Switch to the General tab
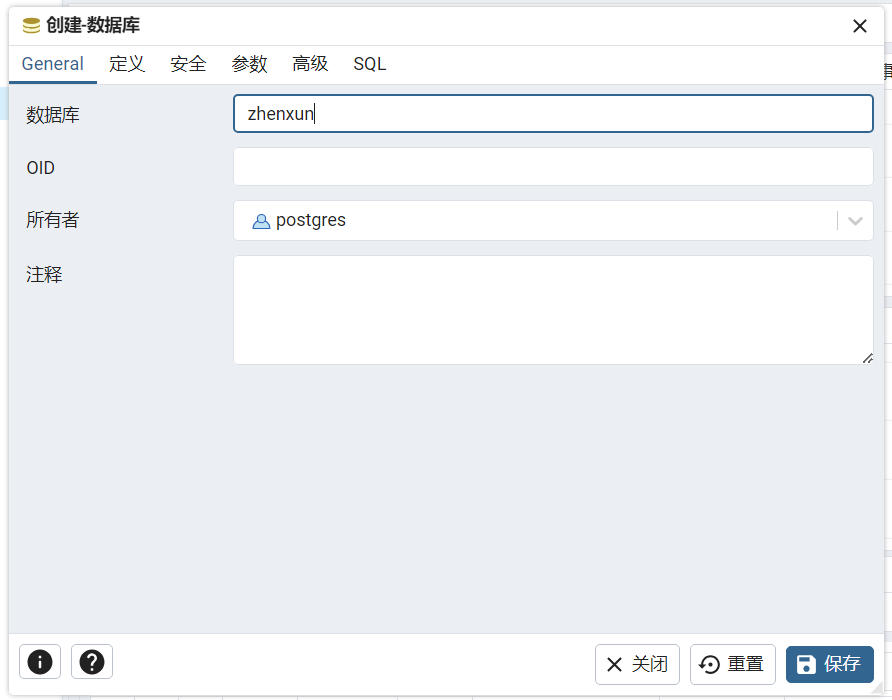The image size is (892, 700). point(53,64)
